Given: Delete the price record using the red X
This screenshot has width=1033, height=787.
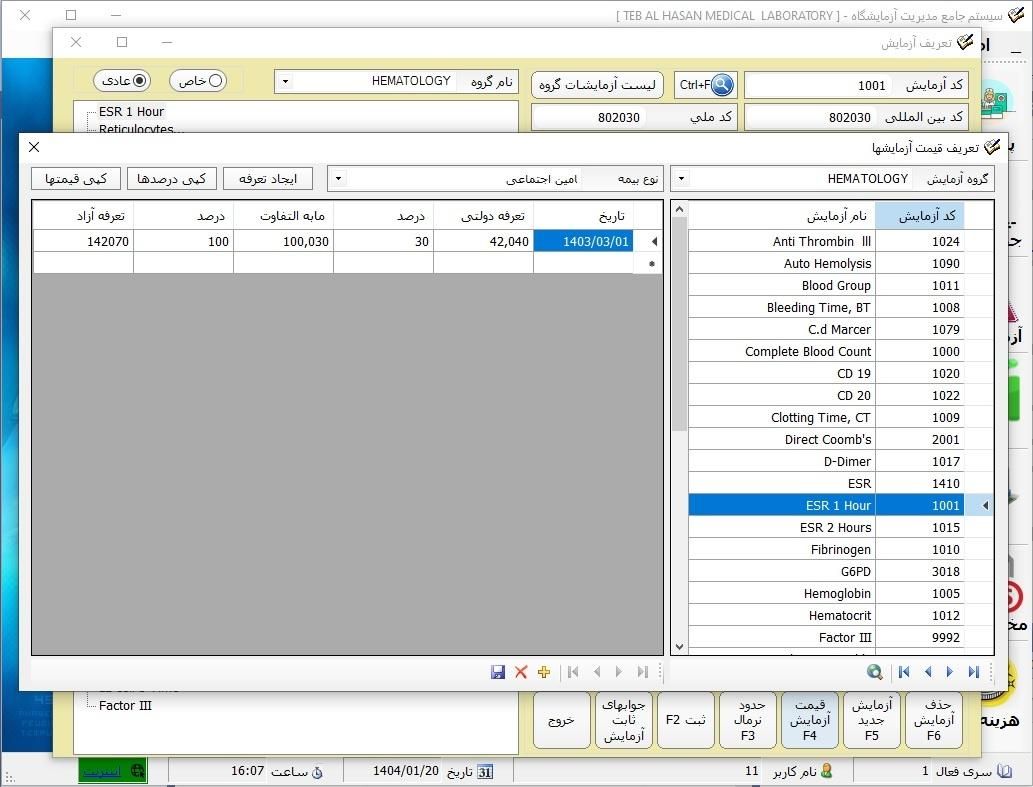Looking at the screenshot, I should 521,672.
